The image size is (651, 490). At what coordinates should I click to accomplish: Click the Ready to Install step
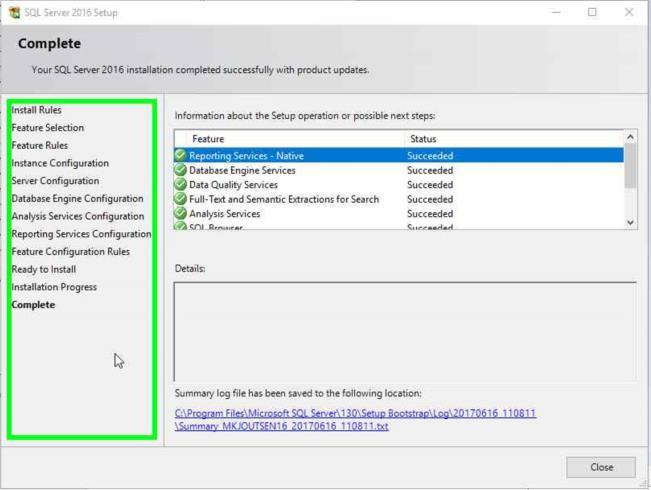(44, 270)
